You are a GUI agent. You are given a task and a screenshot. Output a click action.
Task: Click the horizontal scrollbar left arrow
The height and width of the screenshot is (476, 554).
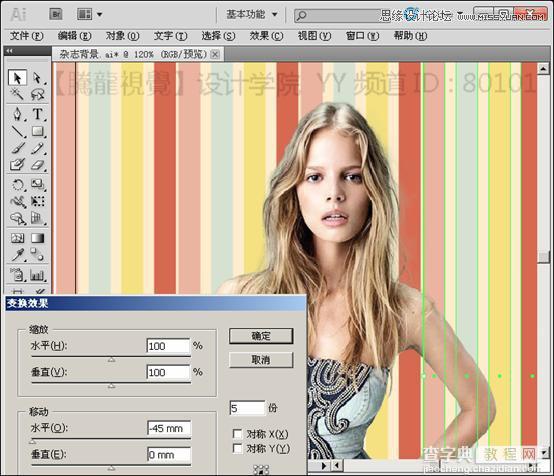(337, 466)
